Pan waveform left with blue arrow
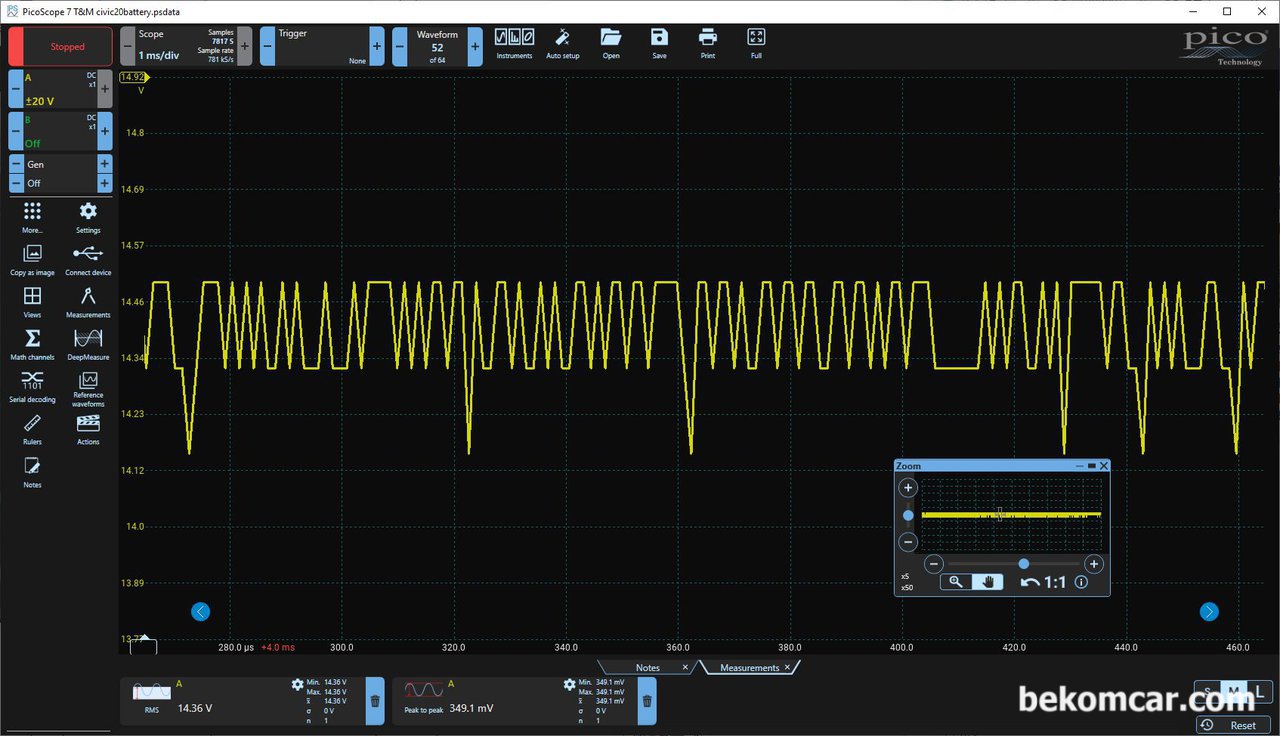This screenshot has height=736, width=1280. coord(200,612)
